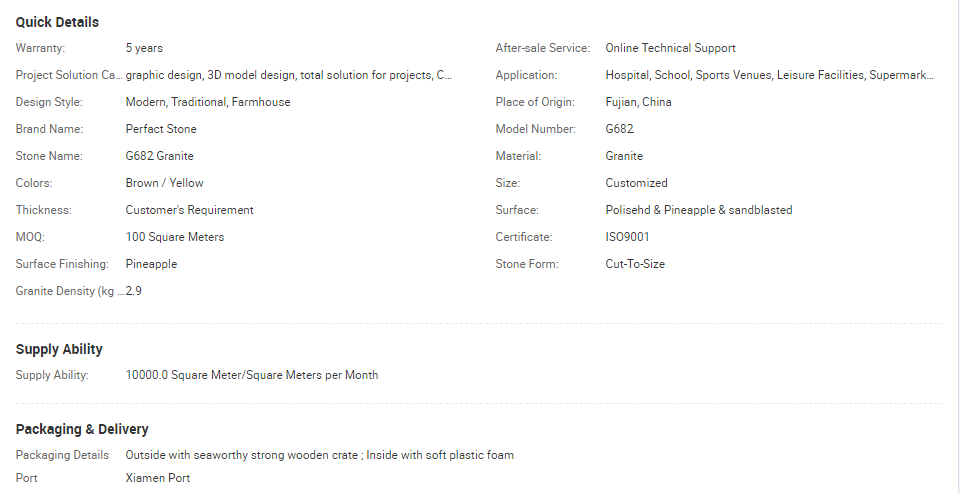Click the truncated project solution value text
The image size is (960, 493).
click(x=289, y=75)
